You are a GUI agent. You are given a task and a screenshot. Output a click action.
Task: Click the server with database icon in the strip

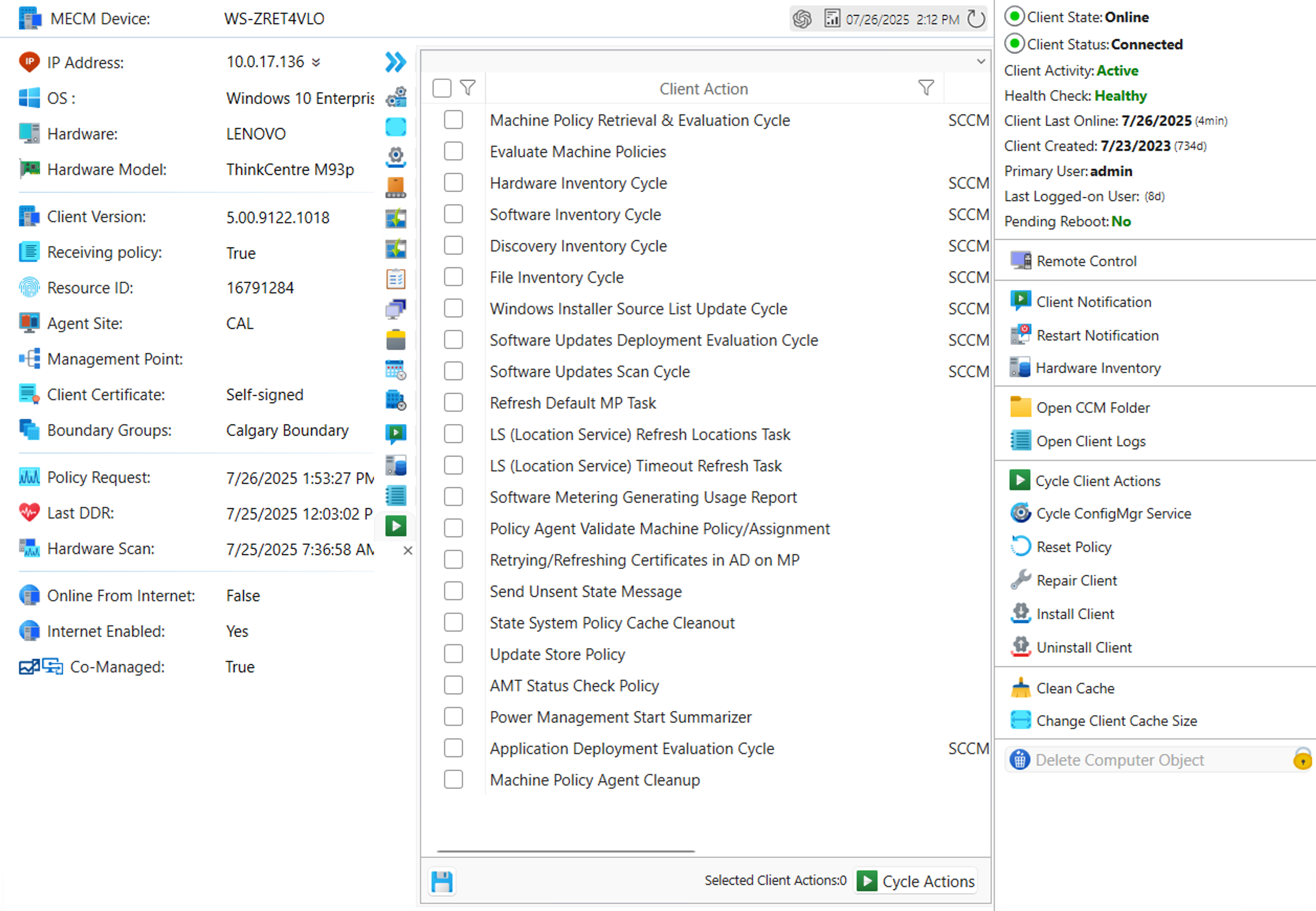pos(395,465)
